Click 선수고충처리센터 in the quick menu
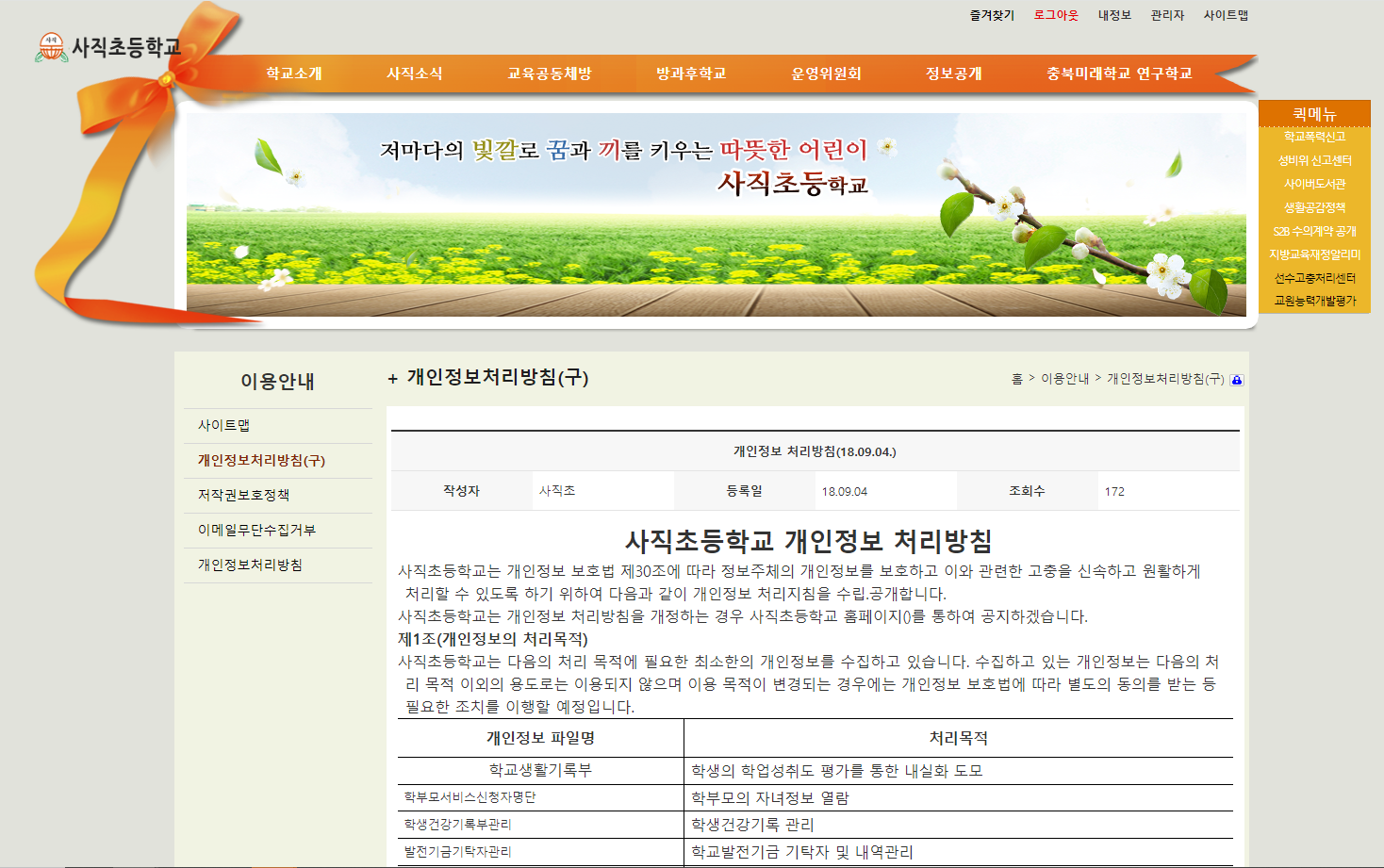This screenshot has width=1384, height=868. pyautogui.click(x=1314, y=278)
